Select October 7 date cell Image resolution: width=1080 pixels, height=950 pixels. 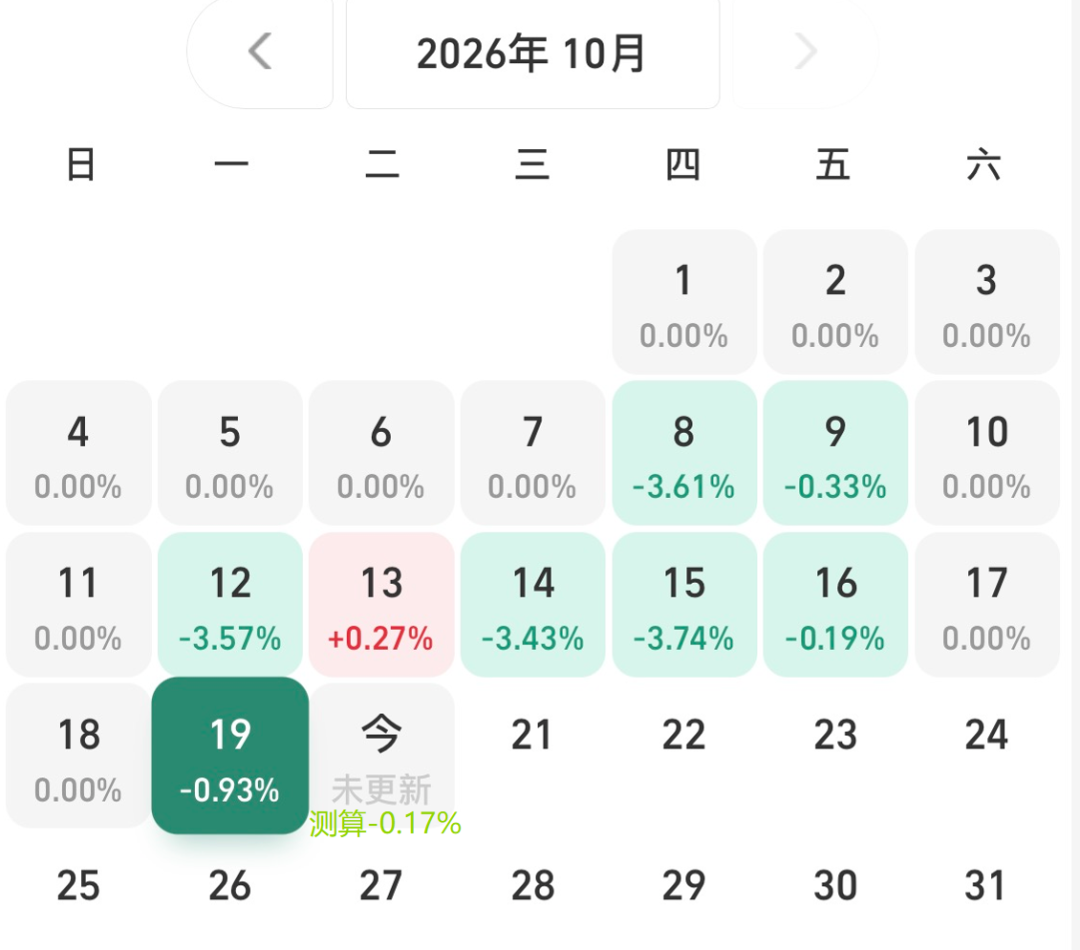tap(533, 453)
